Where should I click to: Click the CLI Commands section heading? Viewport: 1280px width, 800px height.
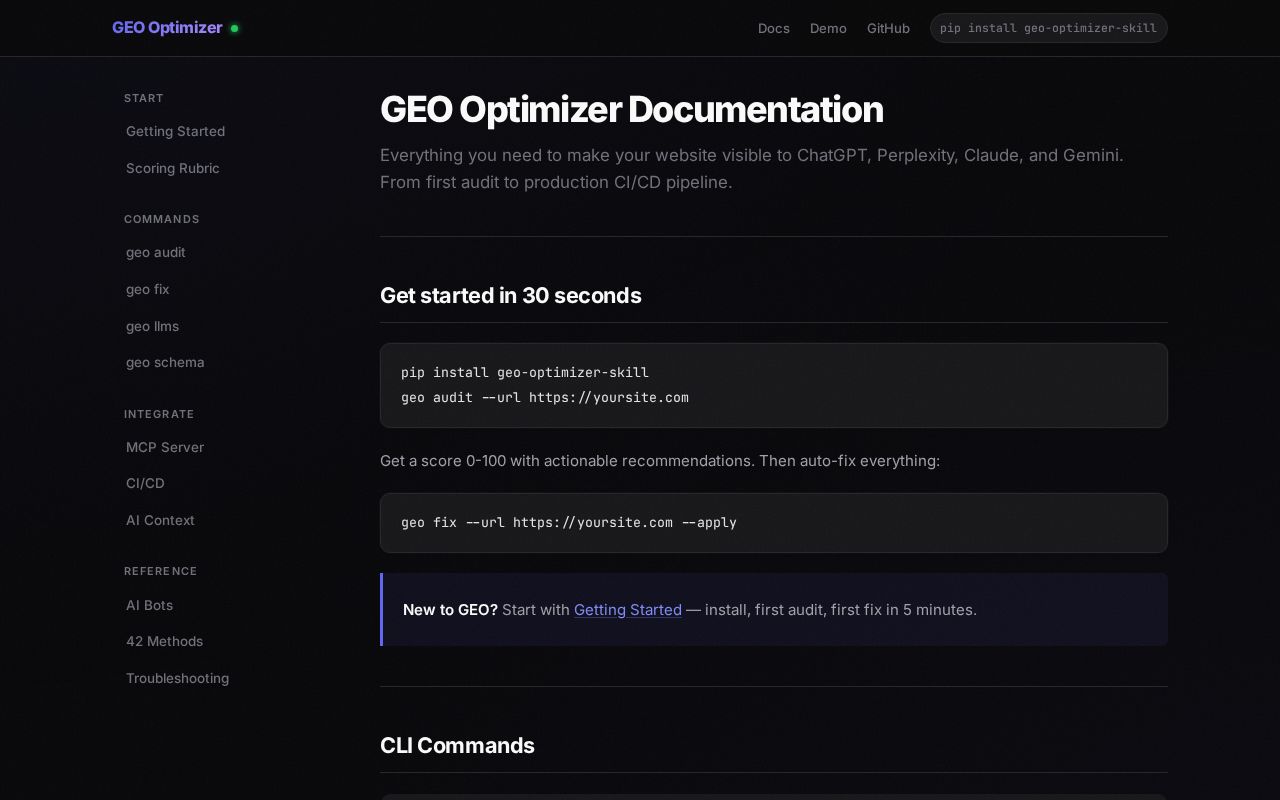457,745
